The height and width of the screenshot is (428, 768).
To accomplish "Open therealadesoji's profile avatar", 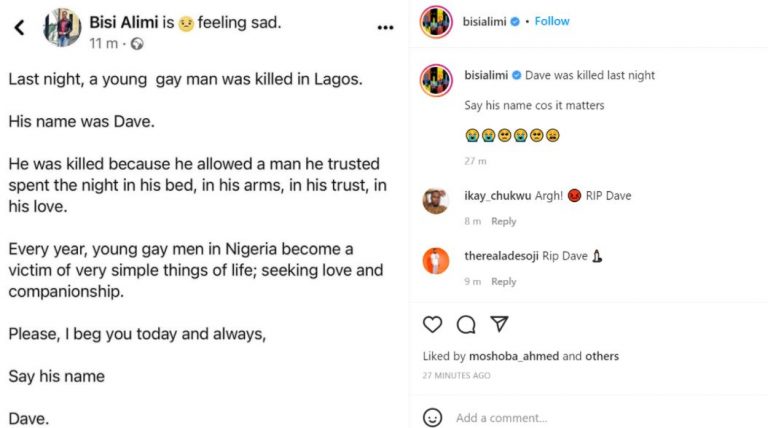I will 435,261.
